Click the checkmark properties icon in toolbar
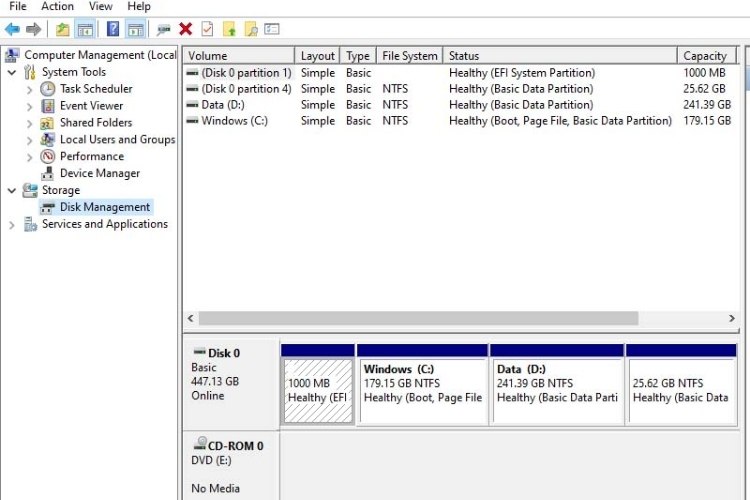The width and height of the screenshot is (750, 500). [x=207, y=29]
